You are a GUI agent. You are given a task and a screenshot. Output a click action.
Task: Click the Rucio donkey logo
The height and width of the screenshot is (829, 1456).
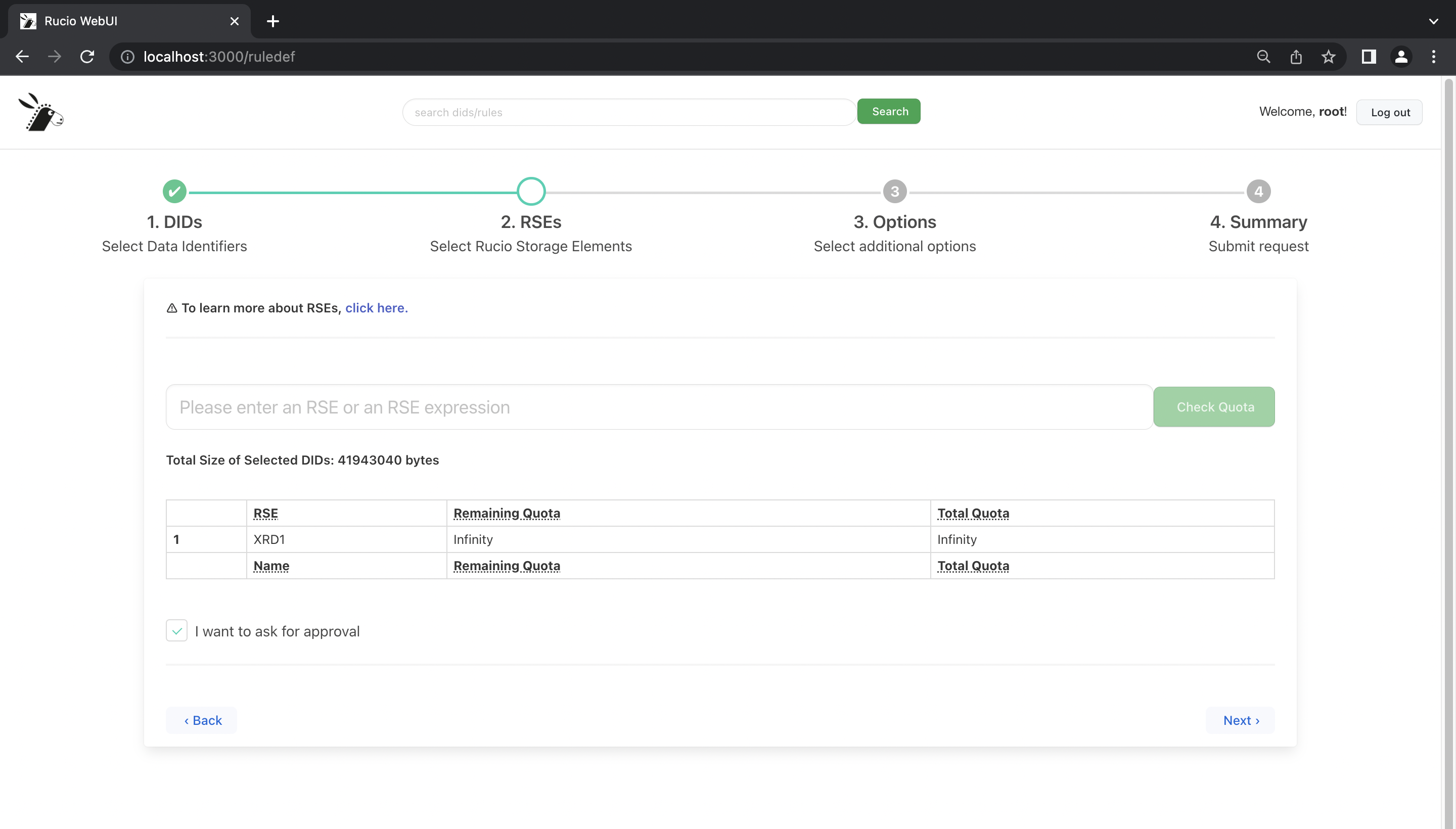(41, 112)
